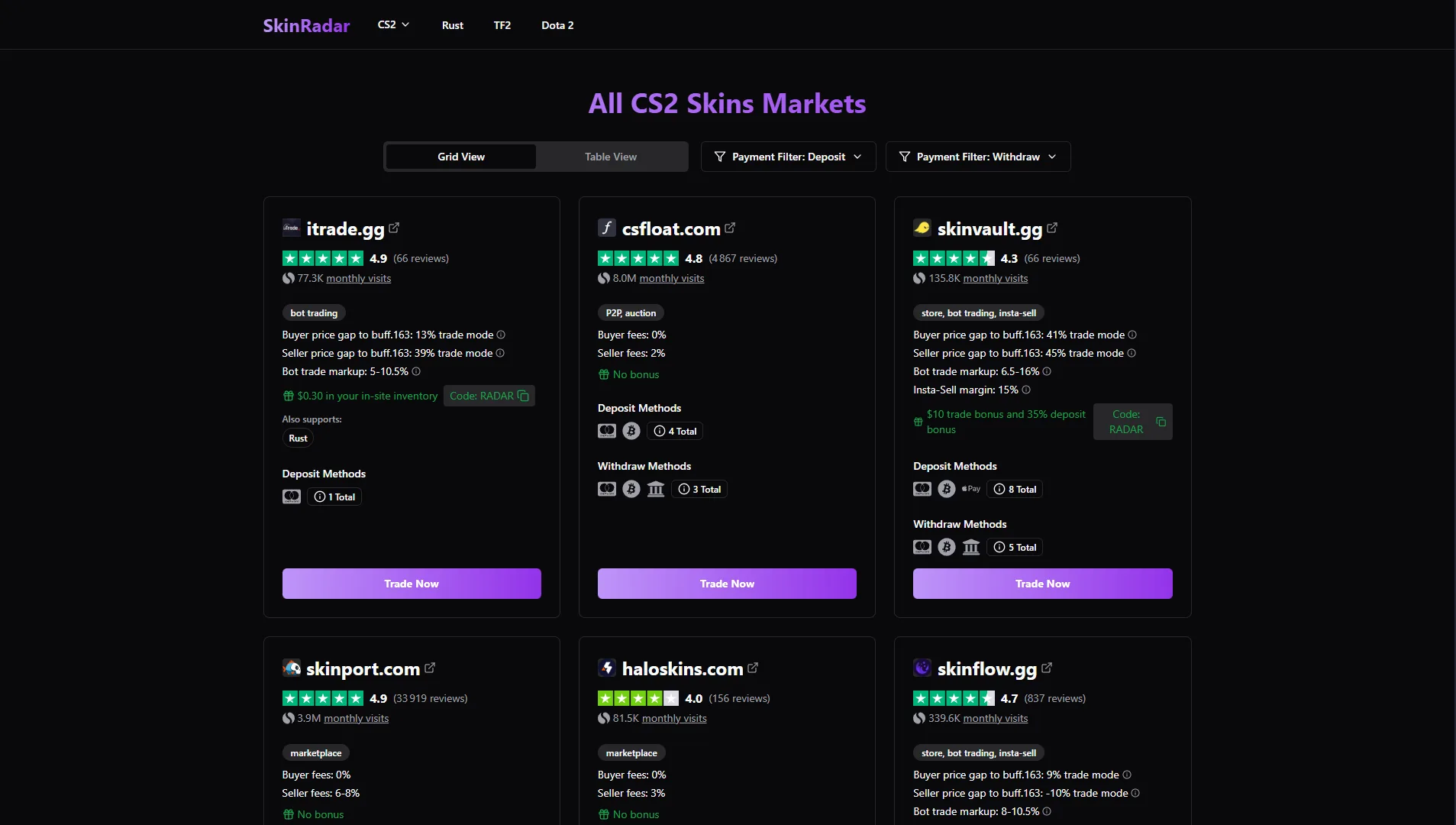The image size is (1456, 825).
Task: Click csfloat.com site title
Action: click(671, 228)
